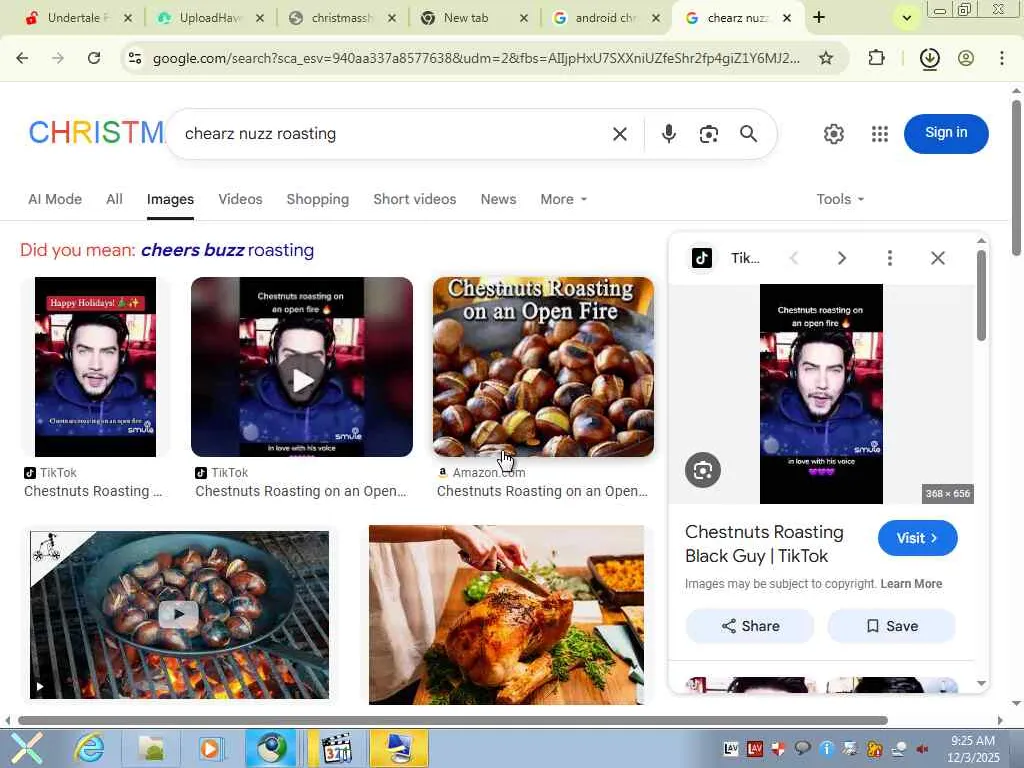Click the page vertical scrollbar thumb

(x=1016, y=176)
